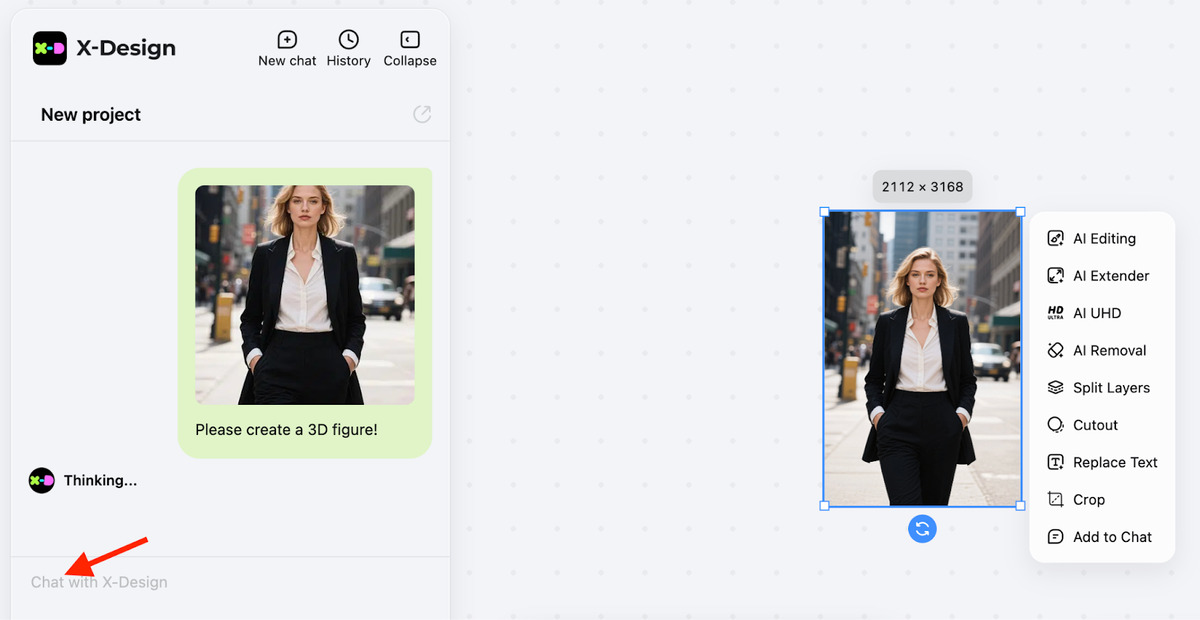Start a New chat
1200x620 pixels.
coord(287,48)
